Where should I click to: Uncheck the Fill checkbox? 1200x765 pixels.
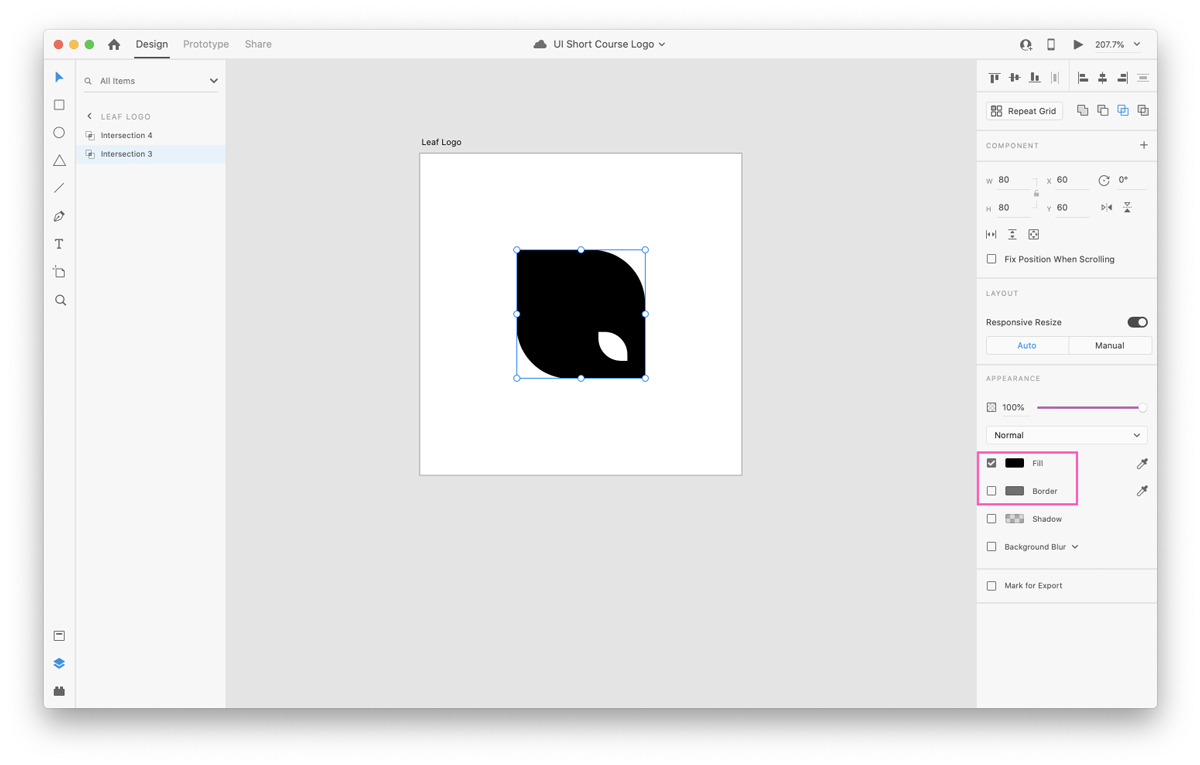(992, 463)
